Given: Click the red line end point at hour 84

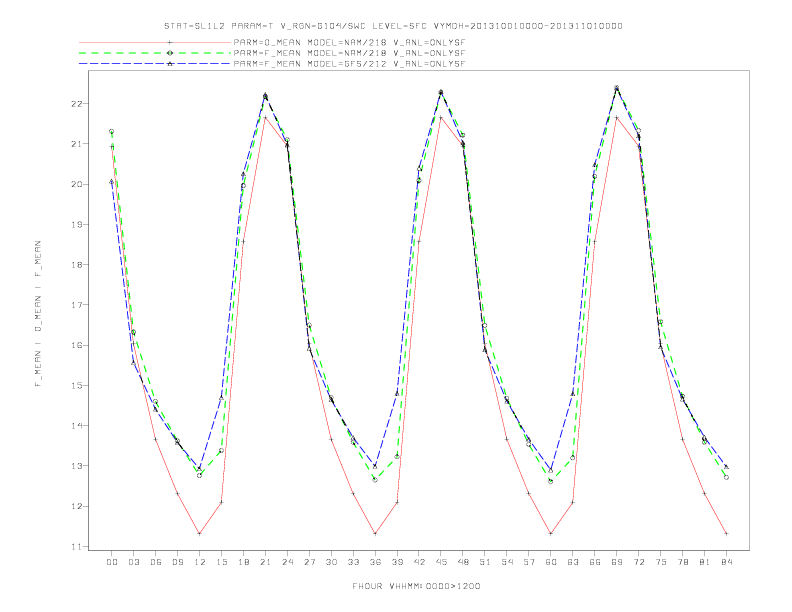Looking at the screenshot, I should (726, 534).
